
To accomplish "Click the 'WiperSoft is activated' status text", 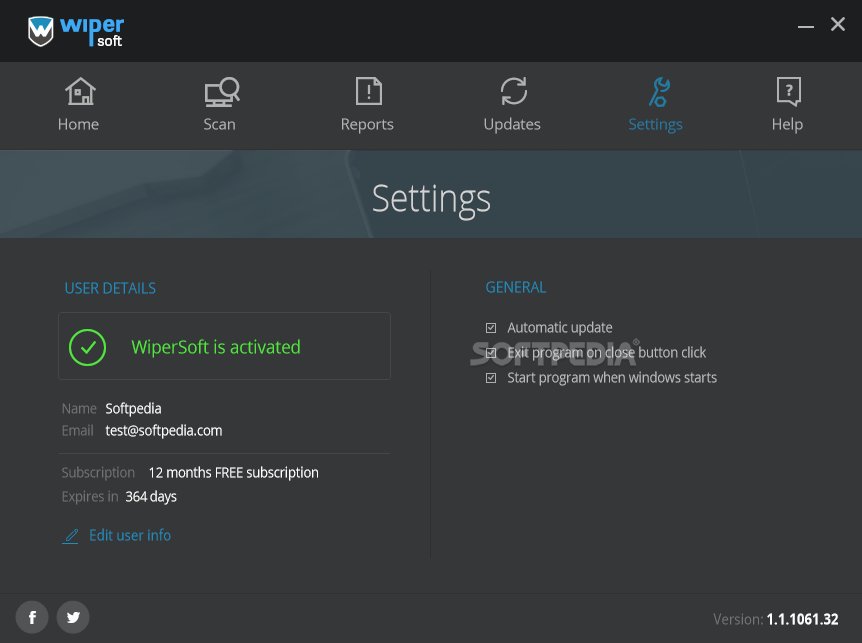I will (x=216, y=347).
